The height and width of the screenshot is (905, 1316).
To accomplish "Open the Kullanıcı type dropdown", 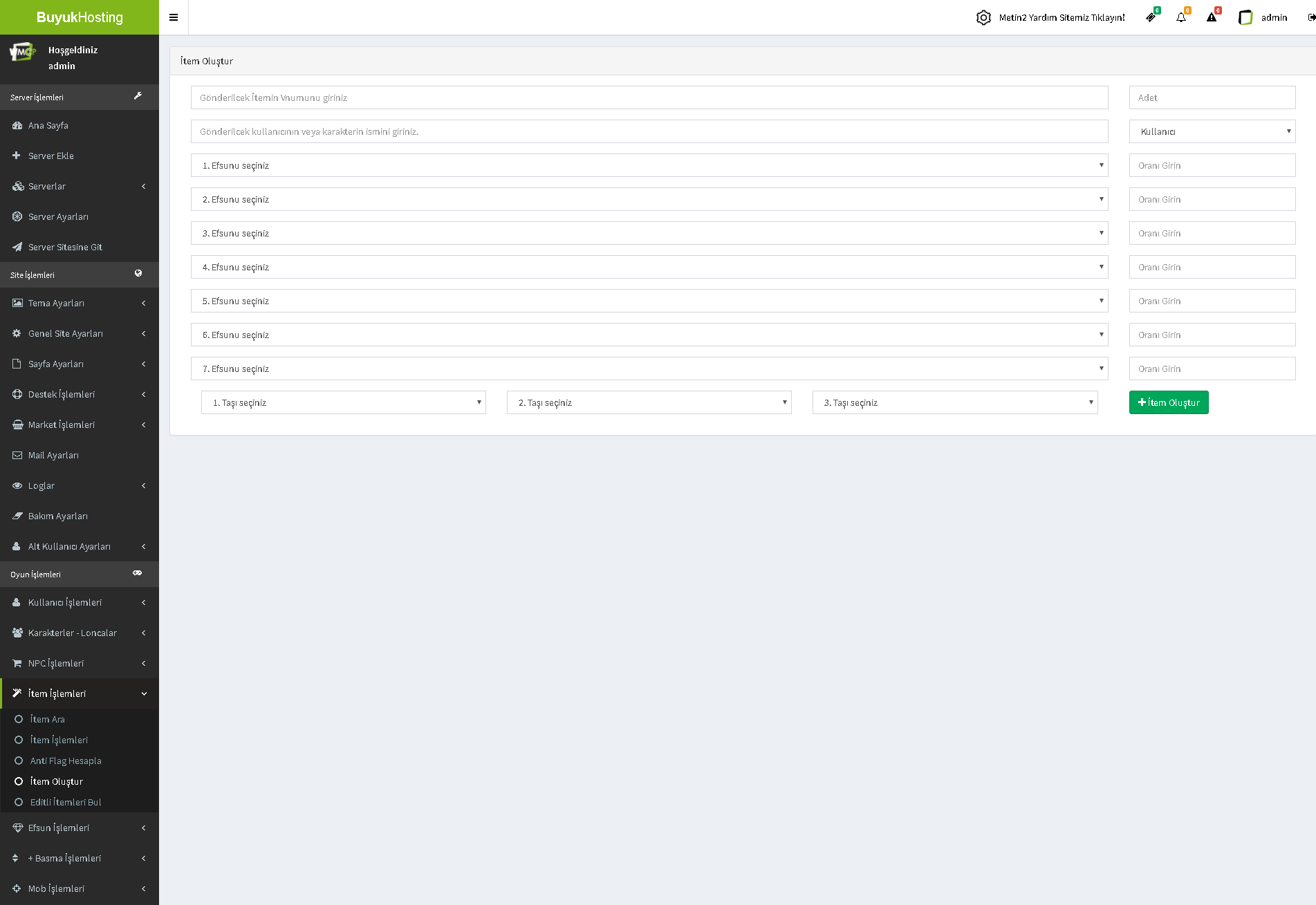I will tap(1212, 131).
